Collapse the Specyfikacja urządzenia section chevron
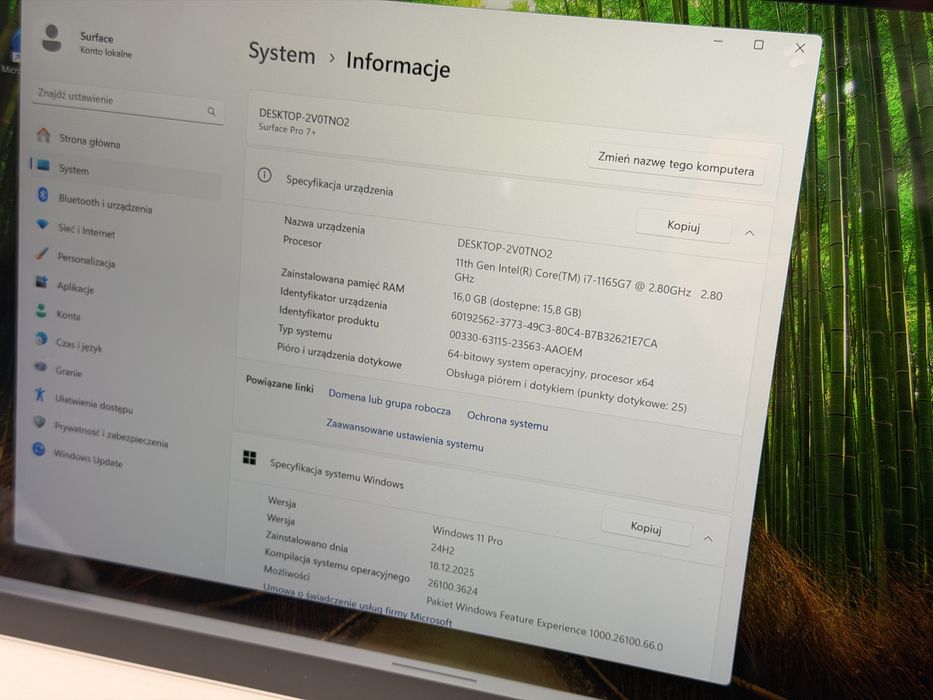The image size is (933, 700). click(750, 233)
